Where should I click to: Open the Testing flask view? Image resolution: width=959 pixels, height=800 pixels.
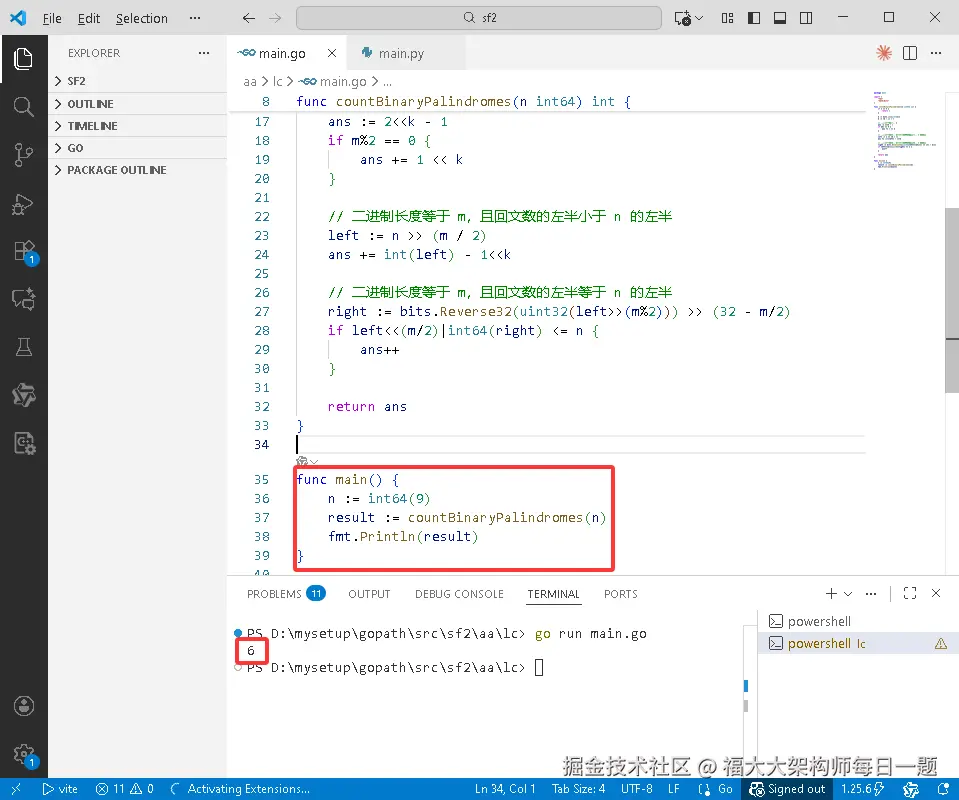point(23,347)
